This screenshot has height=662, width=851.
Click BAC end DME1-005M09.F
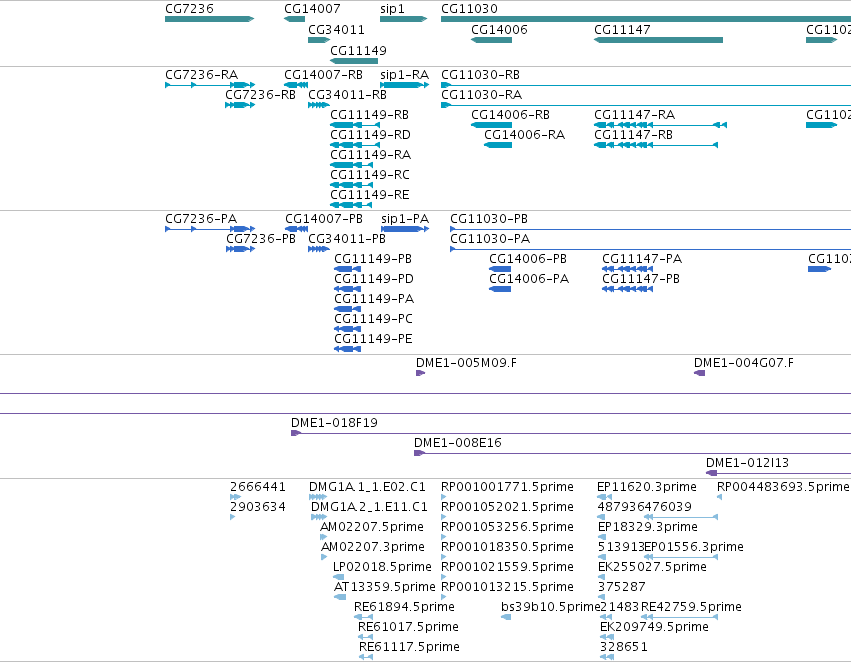(420, 373)
